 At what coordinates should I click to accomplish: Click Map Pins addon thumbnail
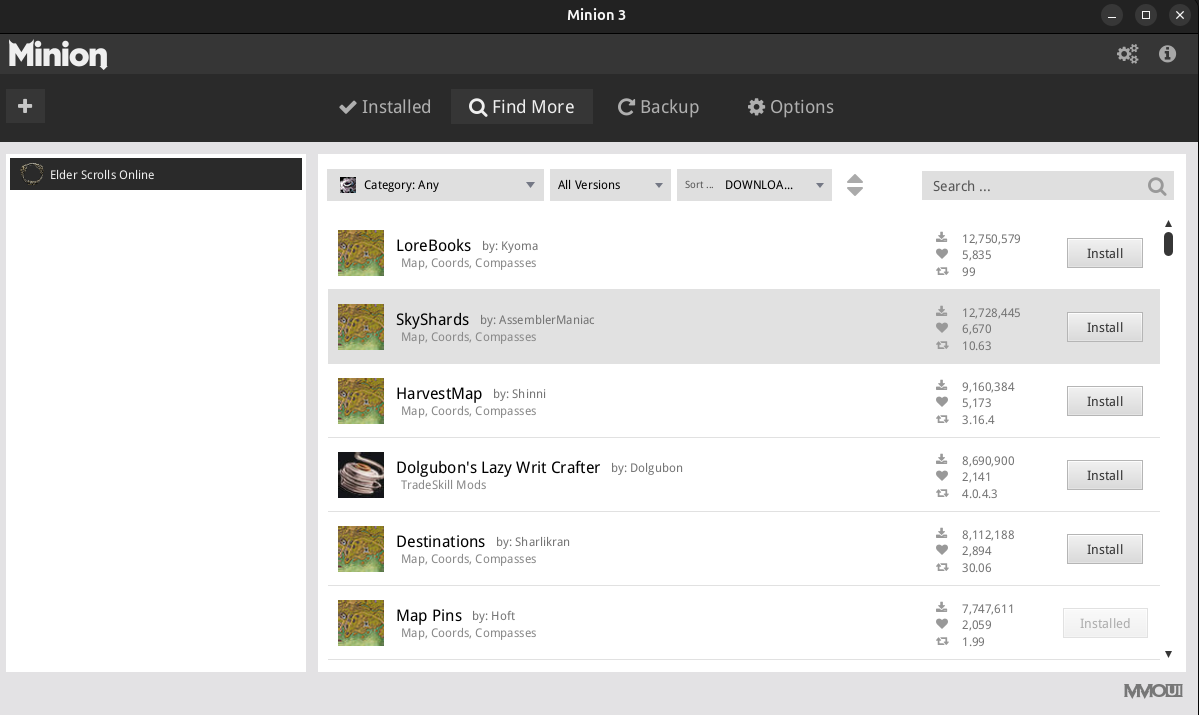pyautogui.click(x=361, y=622)
